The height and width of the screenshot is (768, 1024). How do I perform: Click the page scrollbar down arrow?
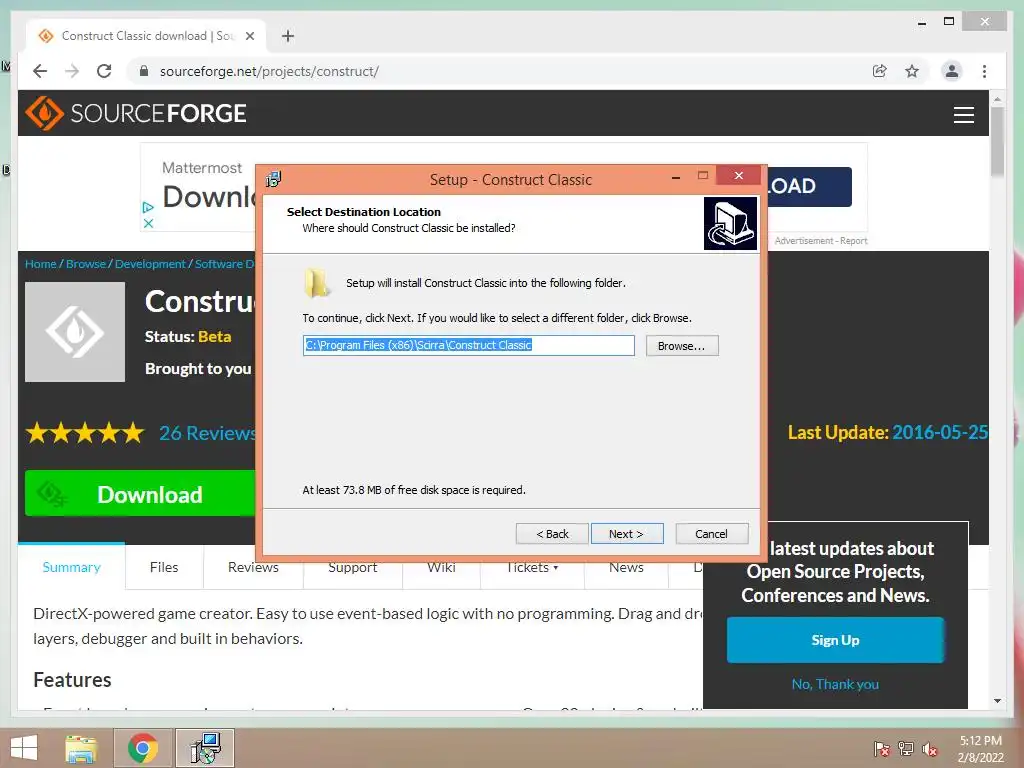tap(997, 701)
